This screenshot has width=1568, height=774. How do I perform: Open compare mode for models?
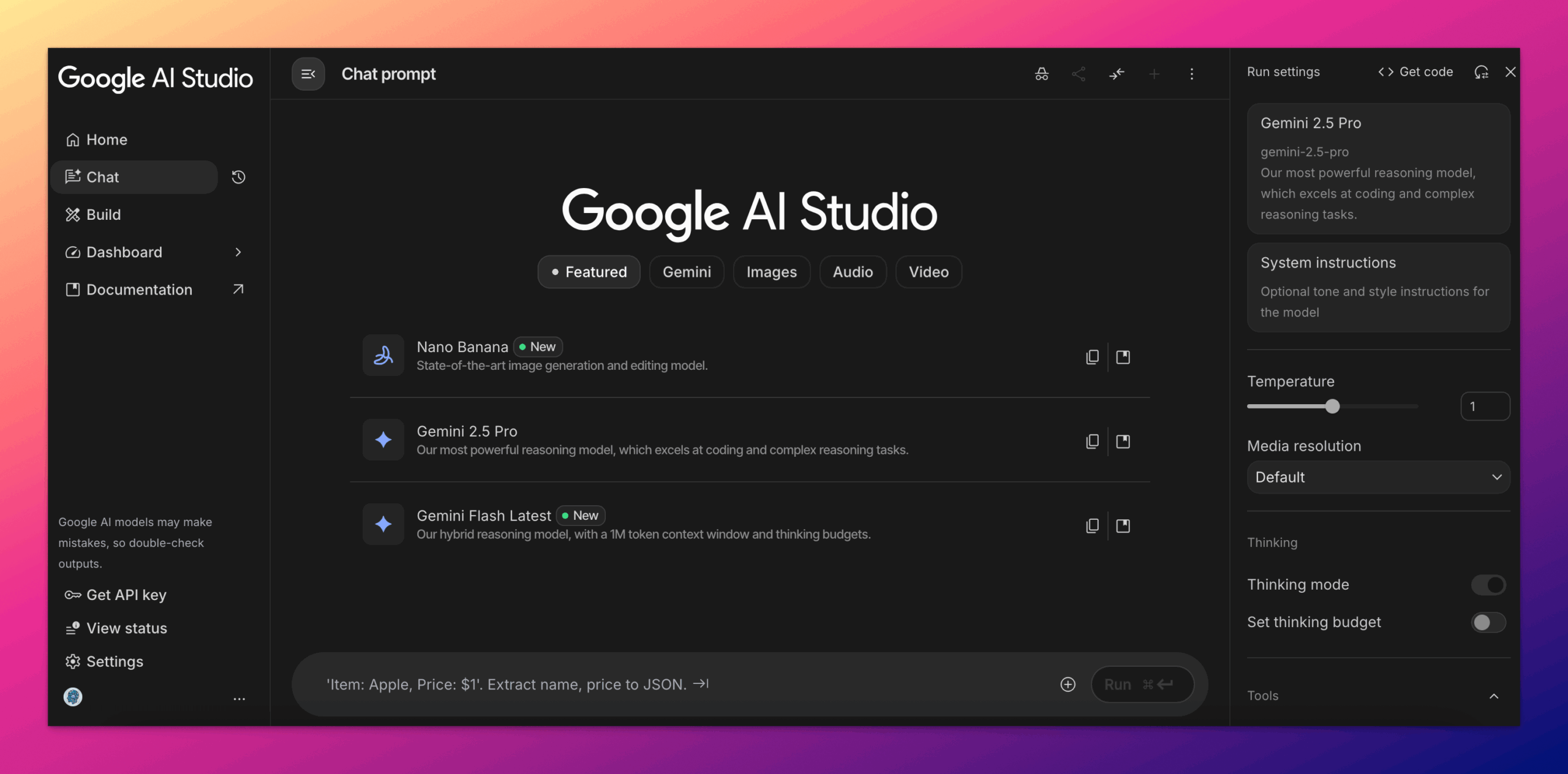click(1117, 74)
